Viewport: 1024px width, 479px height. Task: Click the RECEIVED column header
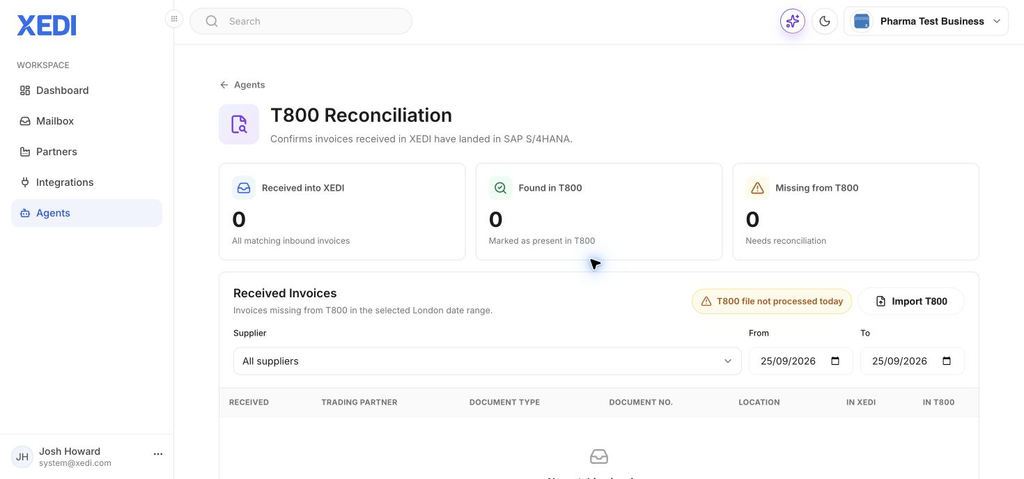pos(249,402)
